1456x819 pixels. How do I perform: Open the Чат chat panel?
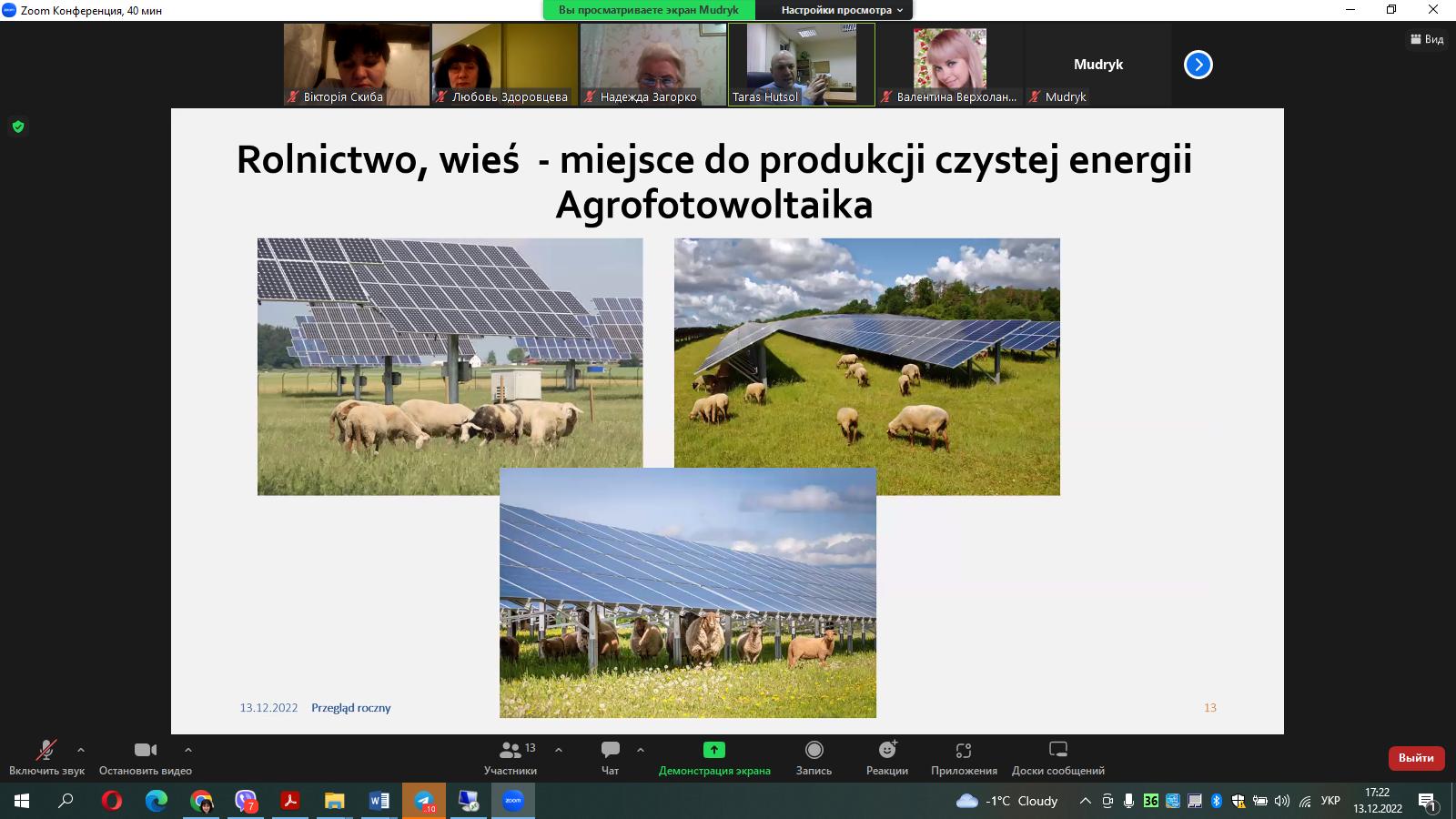click(610, 758)
